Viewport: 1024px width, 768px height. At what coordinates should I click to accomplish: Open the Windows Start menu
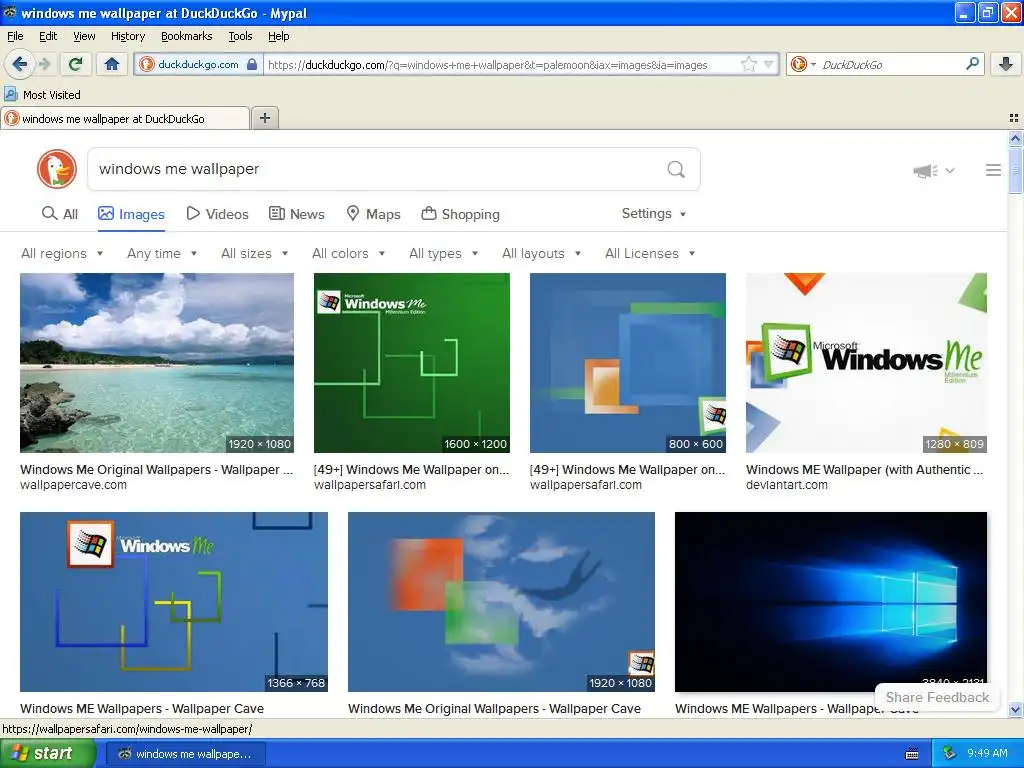click(48, 753)
